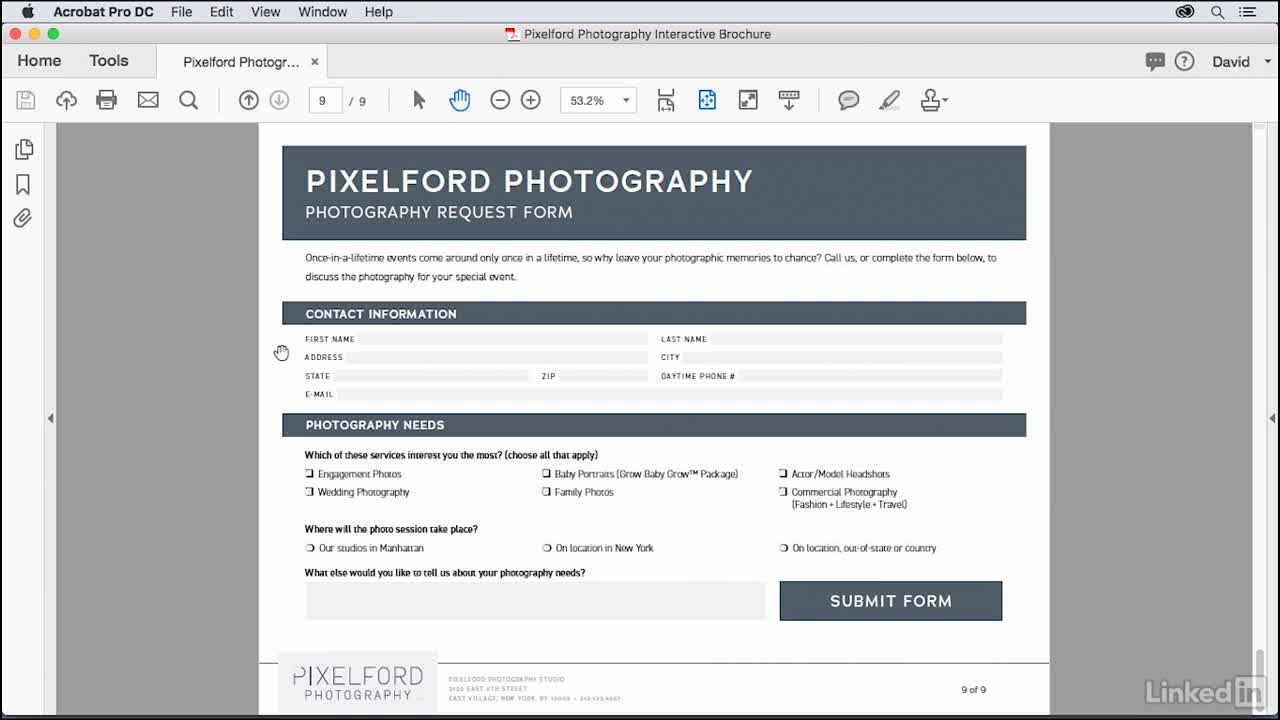Activate the Hand pan tool
The width and height of the screenshot is (1280, 720).
click(x=460, y=100)
